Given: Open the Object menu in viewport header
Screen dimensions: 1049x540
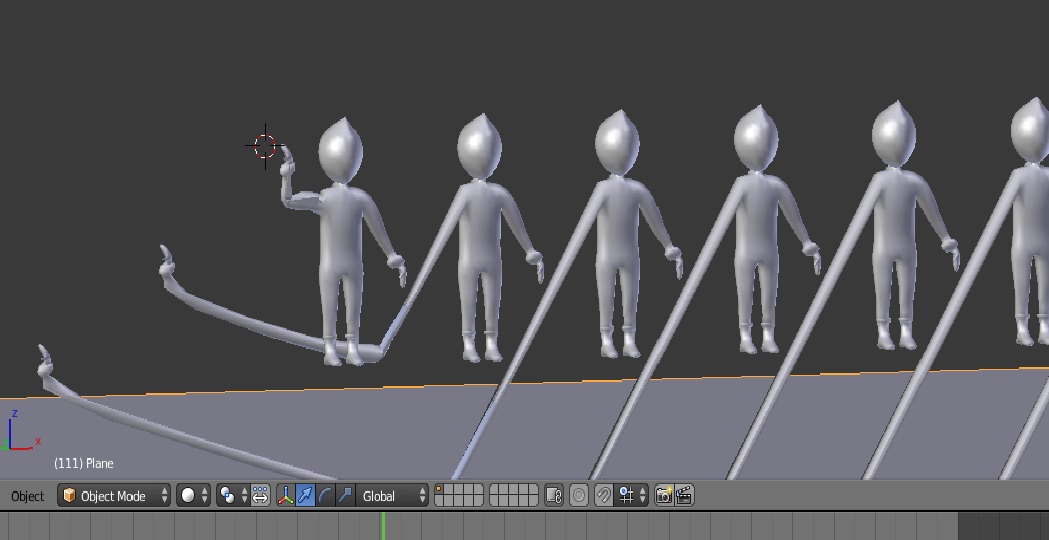Looking at the screenshot, I should tap(27, 497).
